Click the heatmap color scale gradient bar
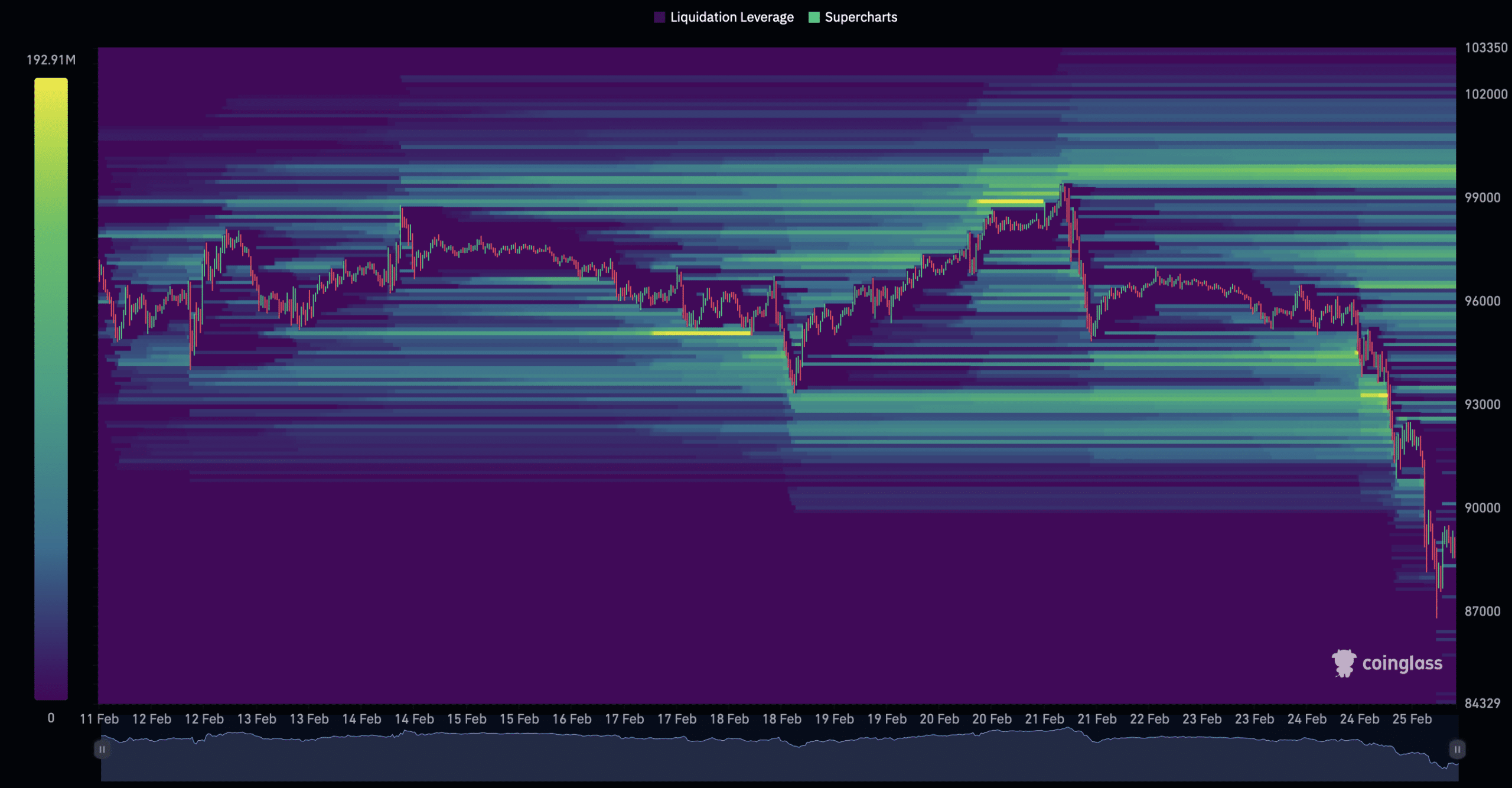The height and width of the screenshot is (788, 1512). (51, 389)
